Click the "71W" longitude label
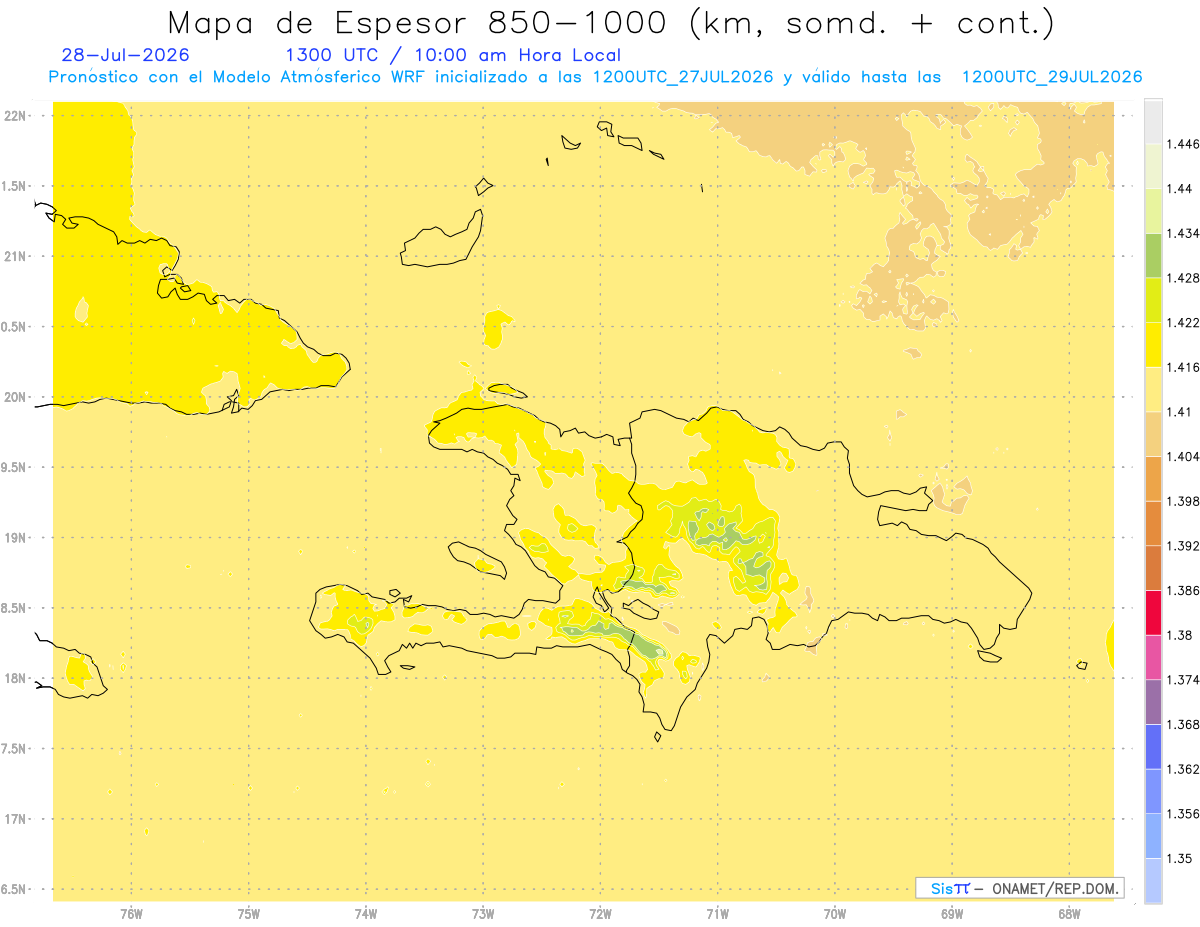The height and width of the screenshot is (927, 1200). [717, 914]
